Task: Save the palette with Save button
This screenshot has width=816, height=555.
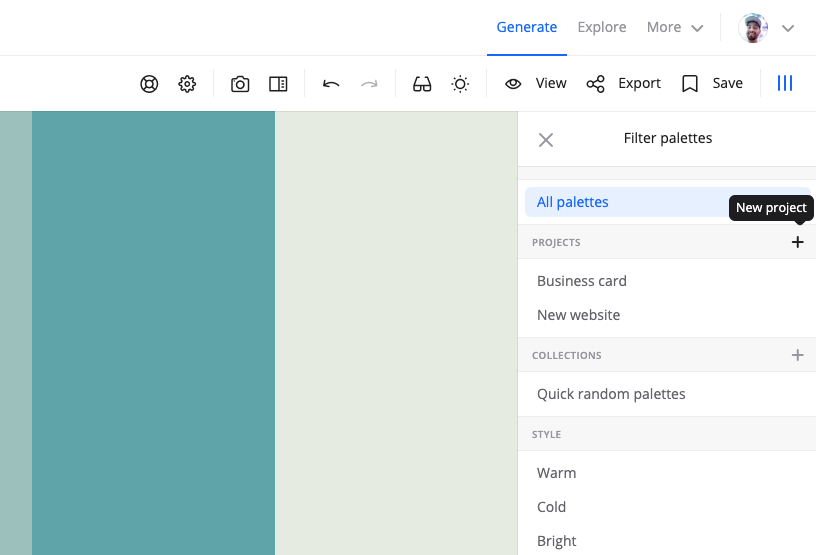Action: coord(712,84)
